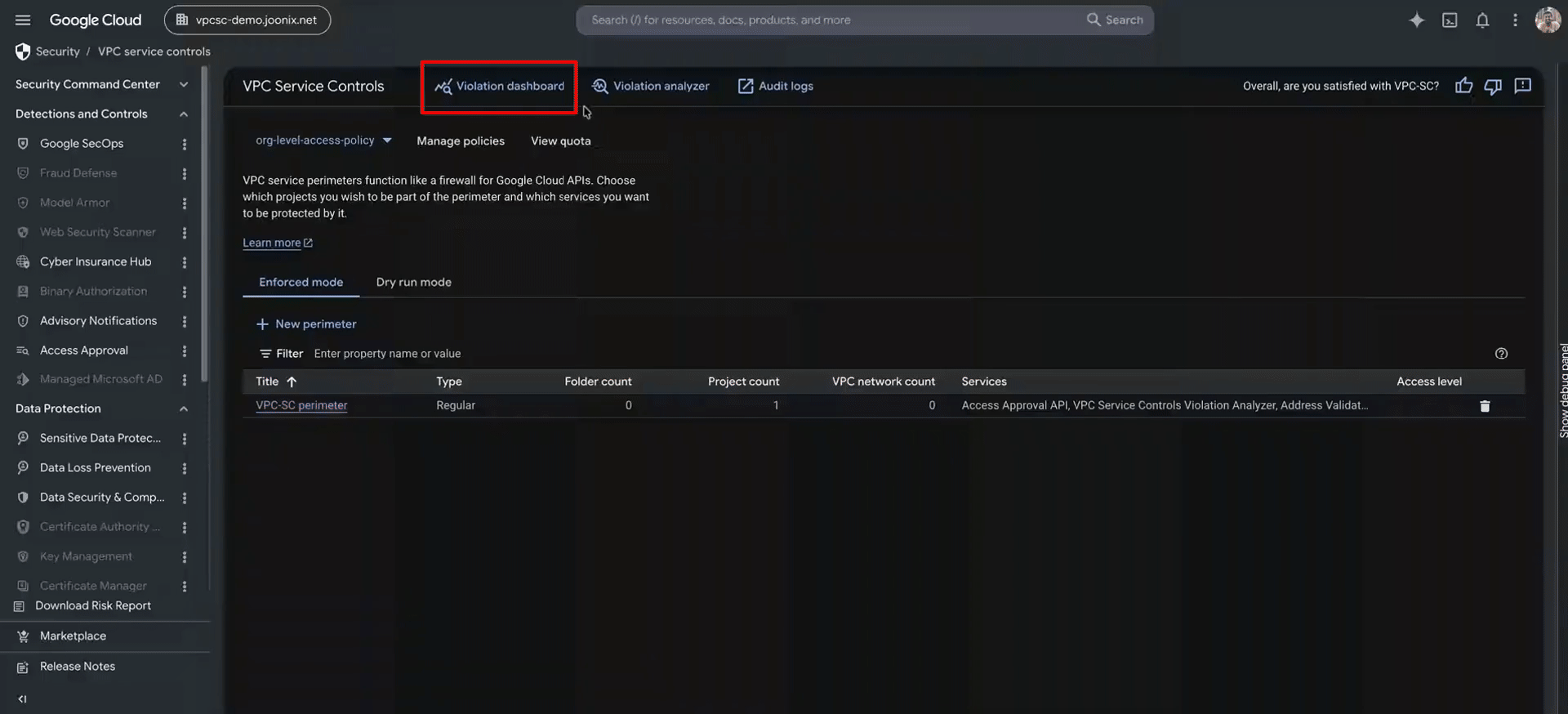Open the vpcsc-demo.joonix.net project picker
The height and width of the screenshot is (714, 1568).
click(x=247, y=20)
